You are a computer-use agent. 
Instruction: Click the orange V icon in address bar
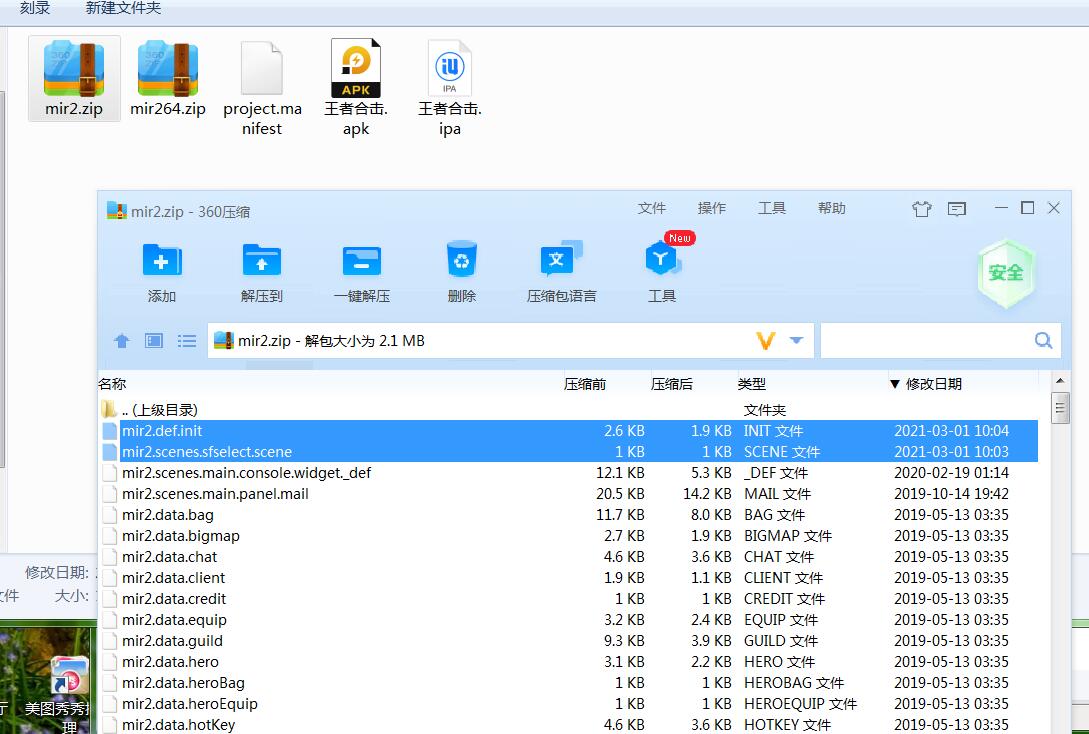click(x=766, y=341)
